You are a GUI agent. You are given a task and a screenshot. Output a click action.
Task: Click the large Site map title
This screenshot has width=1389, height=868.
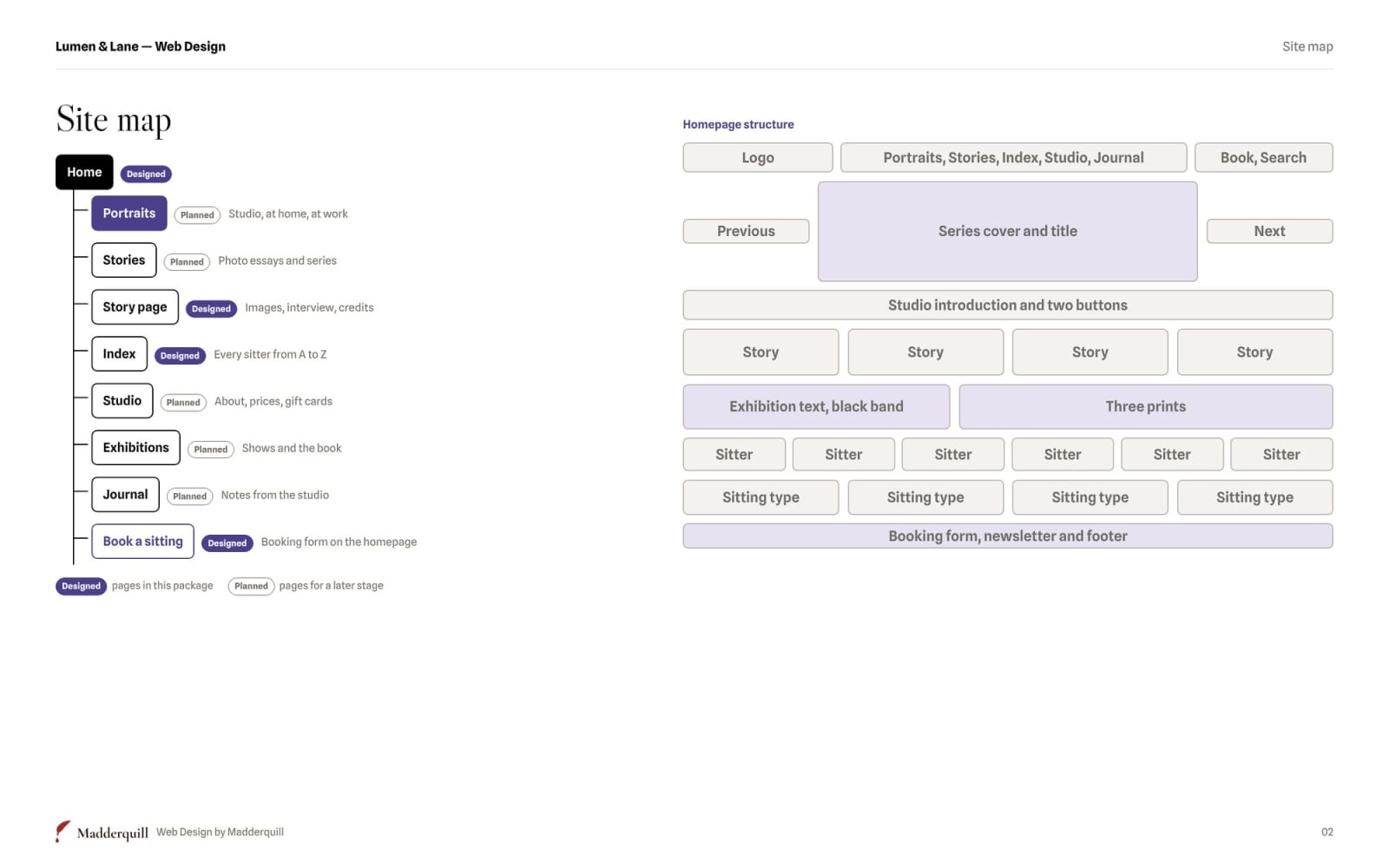(114, 121)
